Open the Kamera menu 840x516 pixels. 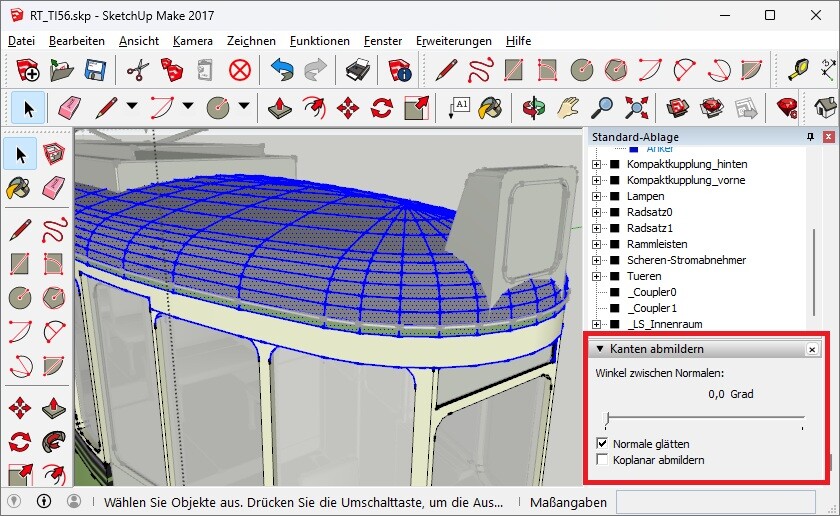pyautogui.click(x=192, y=41)
